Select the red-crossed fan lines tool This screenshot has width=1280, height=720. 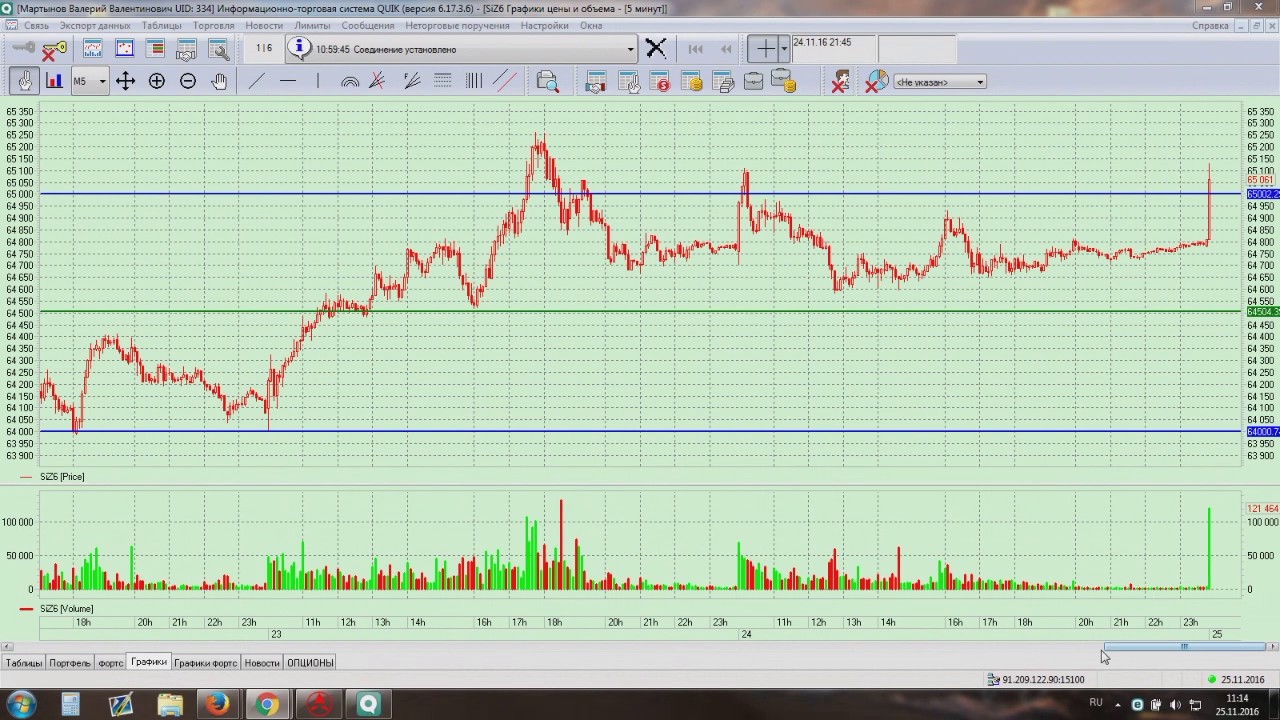click(x=378, y=81)
